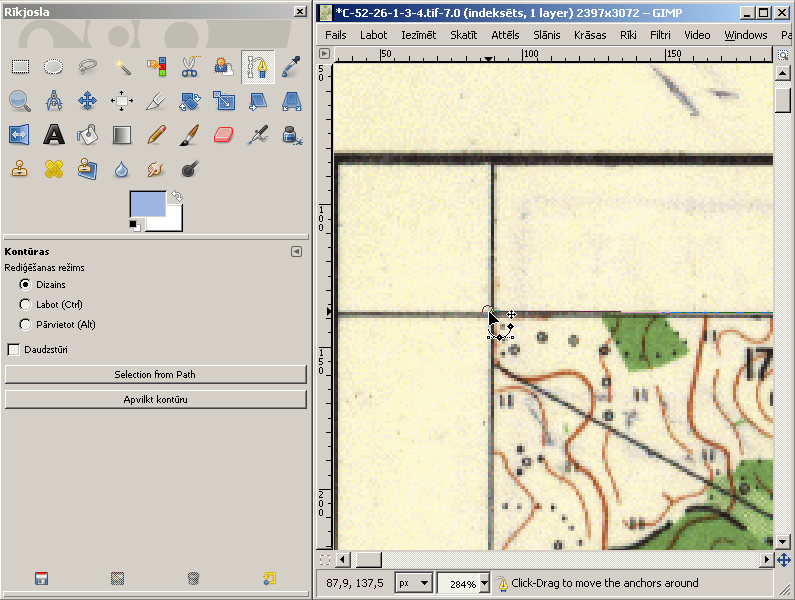Select the Ellipse Select tool
795x600 pixels.
coord(54,66)
